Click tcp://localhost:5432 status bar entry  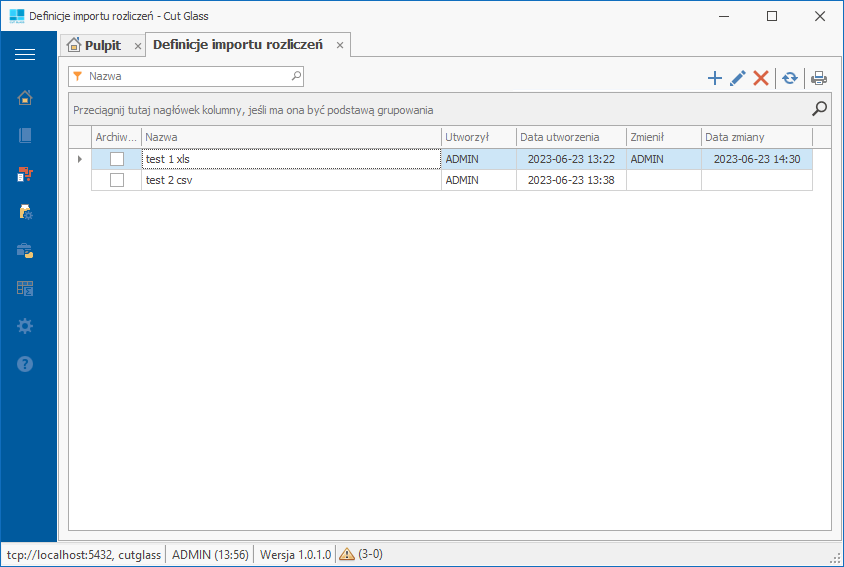pyautogui.click(x=83, y=555)
